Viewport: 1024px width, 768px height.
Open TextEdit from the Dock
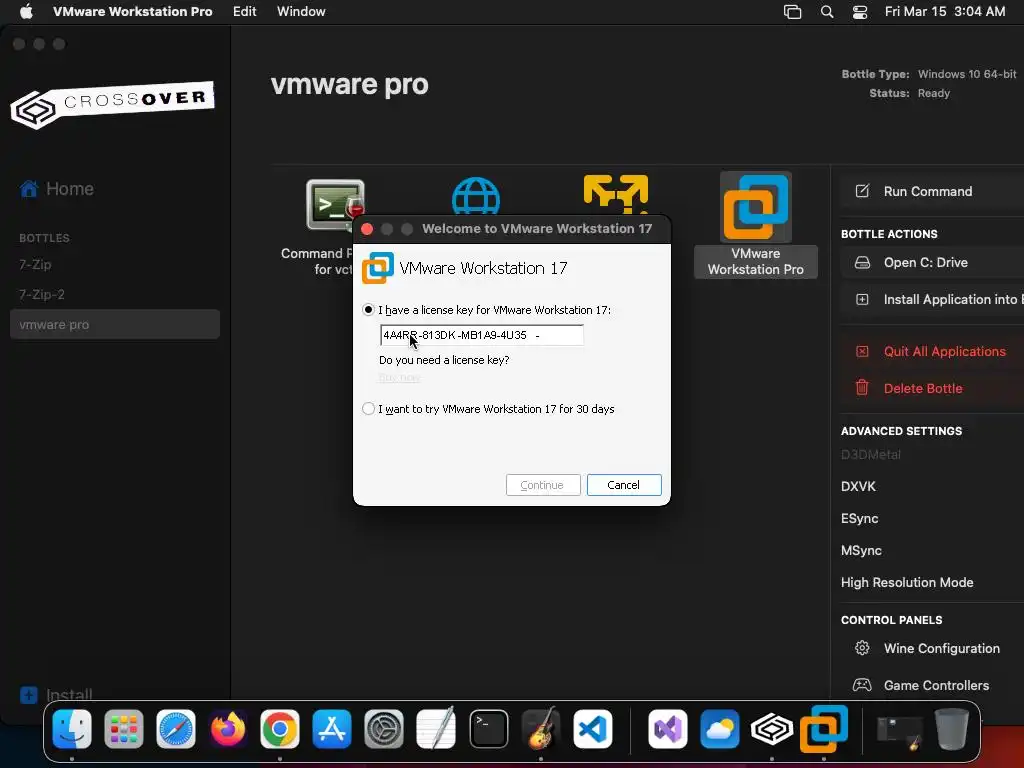tap(436, 729)
